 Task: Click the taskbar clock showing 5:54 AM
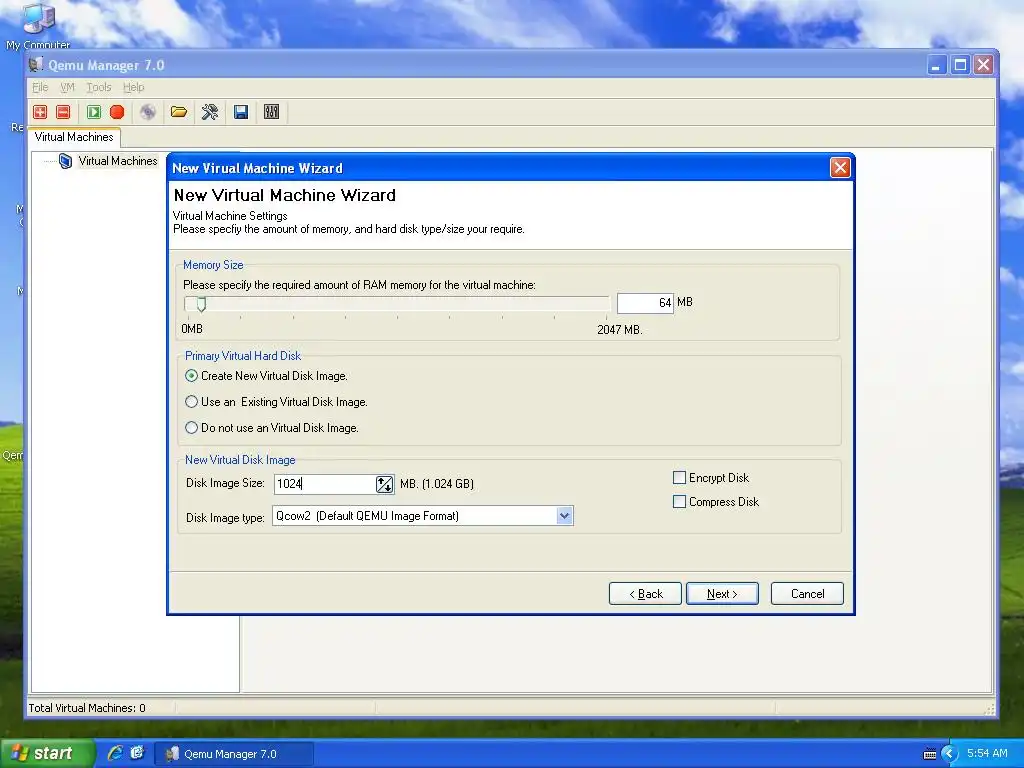[987, 753]
